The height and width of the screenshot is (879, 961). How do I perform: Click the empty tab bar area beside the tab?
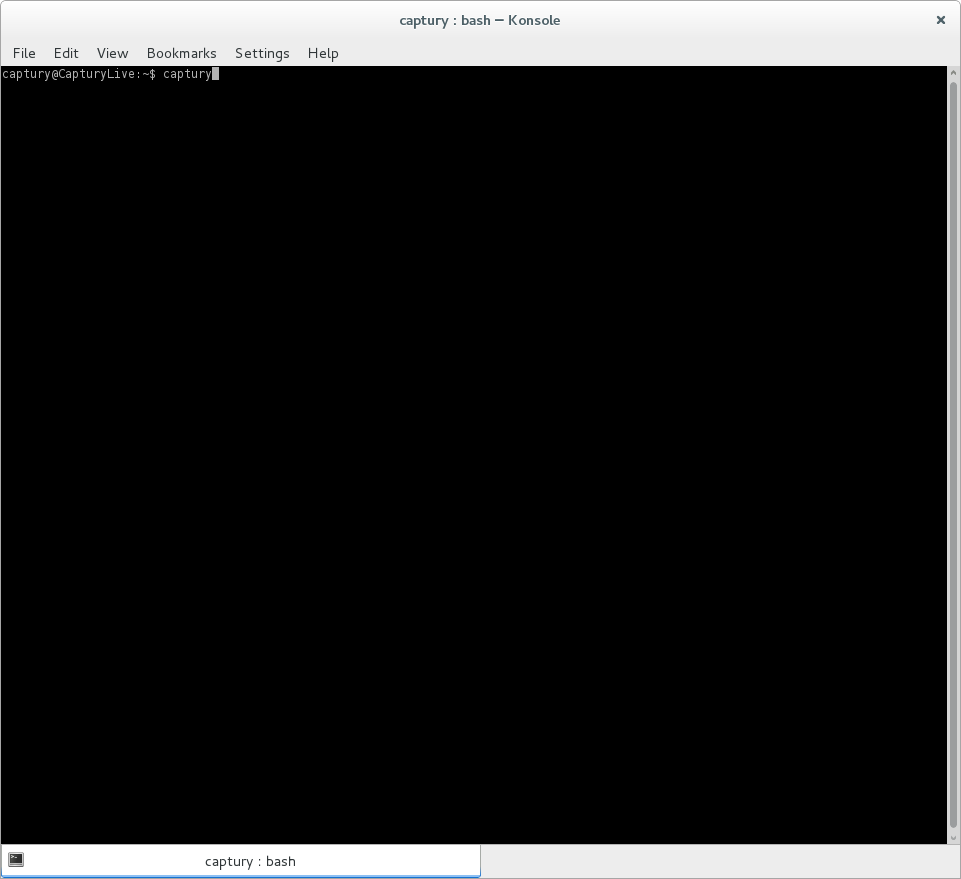pos(720,861)
